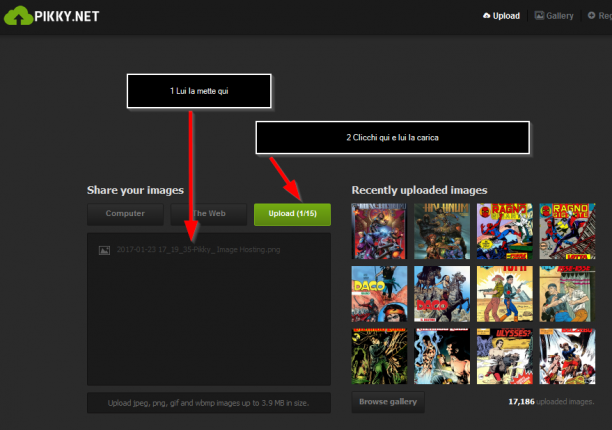Viewport: 612px width, 430px height.
Task: Open the Ragno comic cover thumbnail at the end of the top row
Action: (567, 231)
